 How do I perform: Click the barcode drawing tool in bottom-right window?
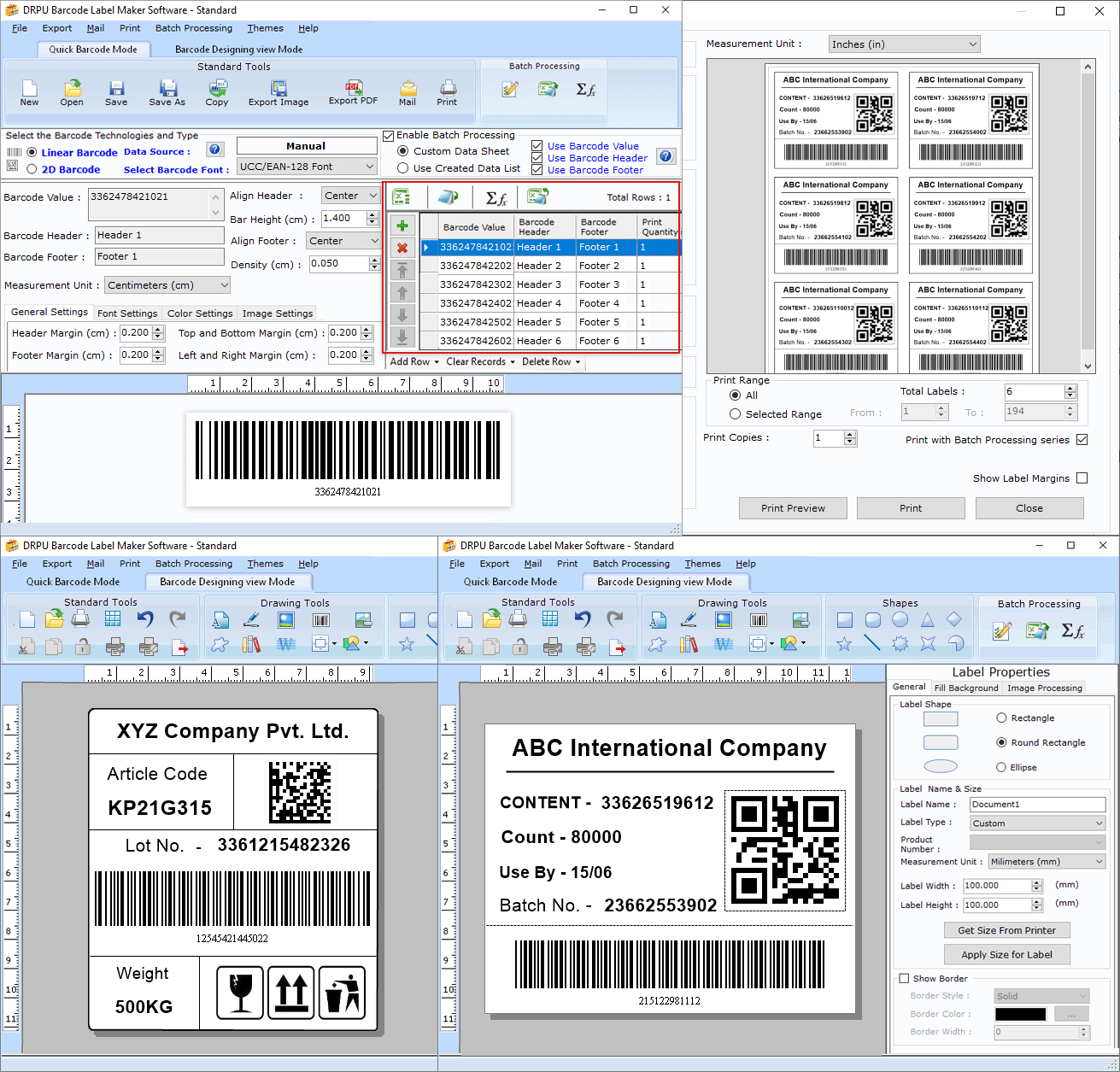click(758, 620)
